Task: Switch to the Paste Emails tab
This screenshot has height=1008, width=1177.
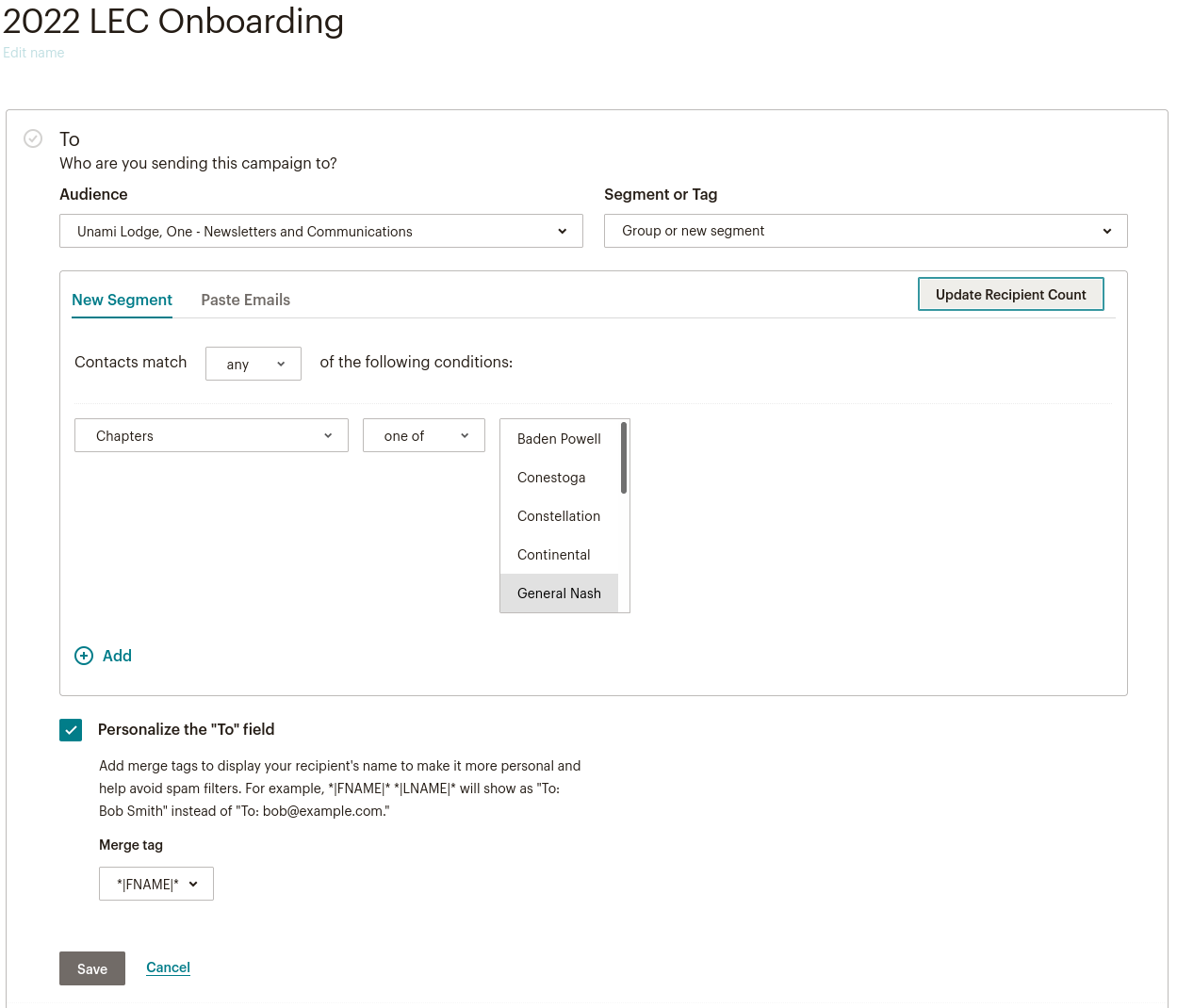Action: pyautogui.click(x=245, y=300)
